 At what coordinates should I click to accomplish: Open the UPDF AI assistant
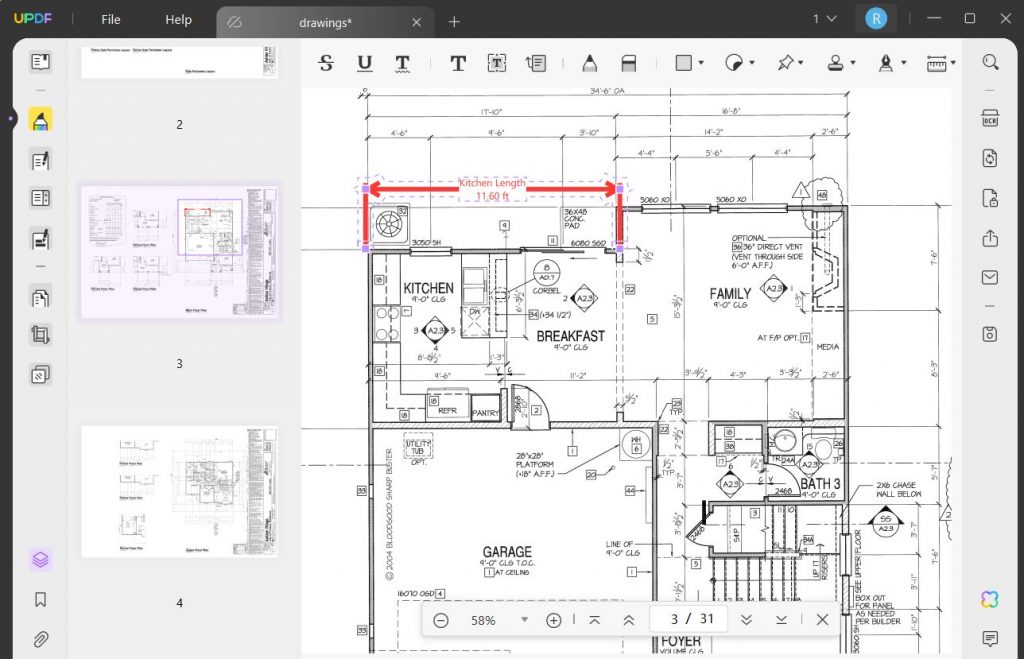pyautogui.click(x=988, y=598)
